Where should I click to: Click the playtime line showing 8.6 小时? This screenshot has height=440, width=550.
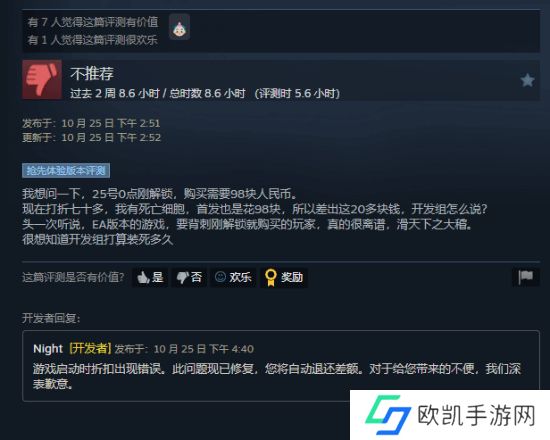pyautogui.click(x=205, y=94)
